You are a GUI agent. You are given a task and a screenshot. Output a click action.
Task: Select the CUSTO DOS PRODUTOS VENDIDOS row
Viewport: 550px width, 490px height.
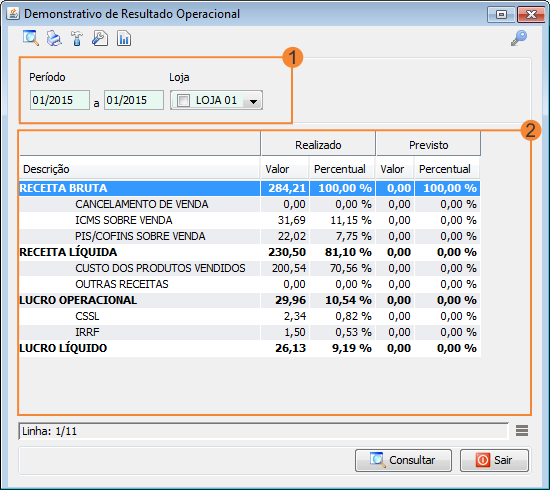tap(250, 268)
